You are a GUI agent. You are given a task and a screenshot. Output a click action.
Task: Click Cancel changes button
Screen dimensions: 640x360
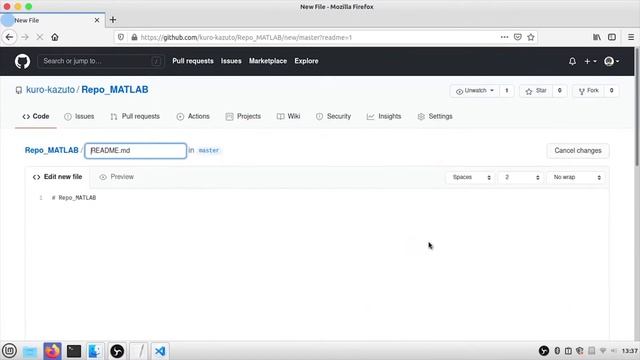coord(578,151)
